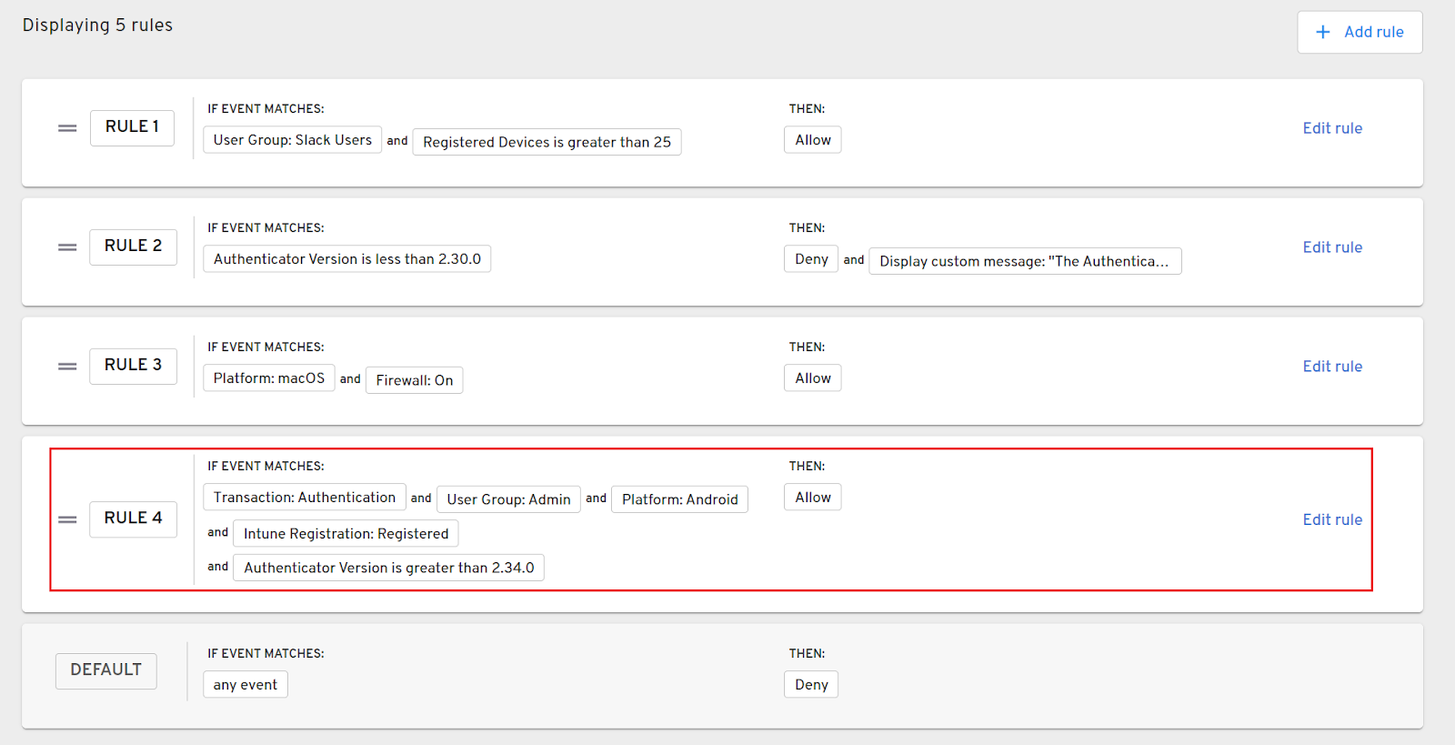Image resolution: width=1455 pixels, height=745 pixels.
Task: Click the Add rule button
Action: click(1359, 32)
